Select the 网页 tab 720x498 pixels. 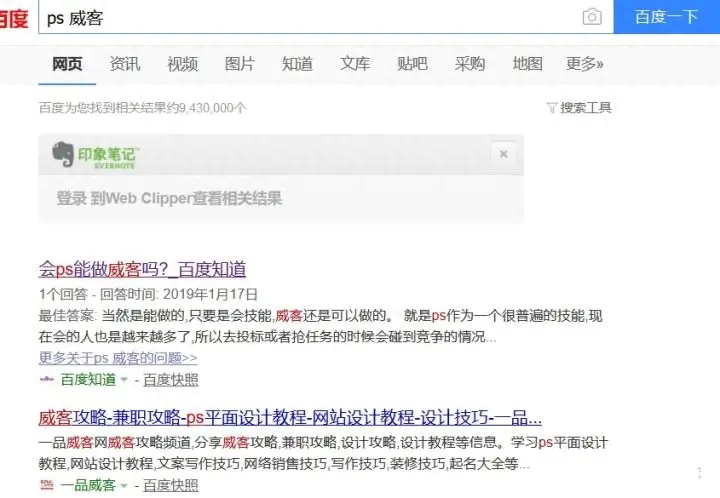[x=67, y=64]
